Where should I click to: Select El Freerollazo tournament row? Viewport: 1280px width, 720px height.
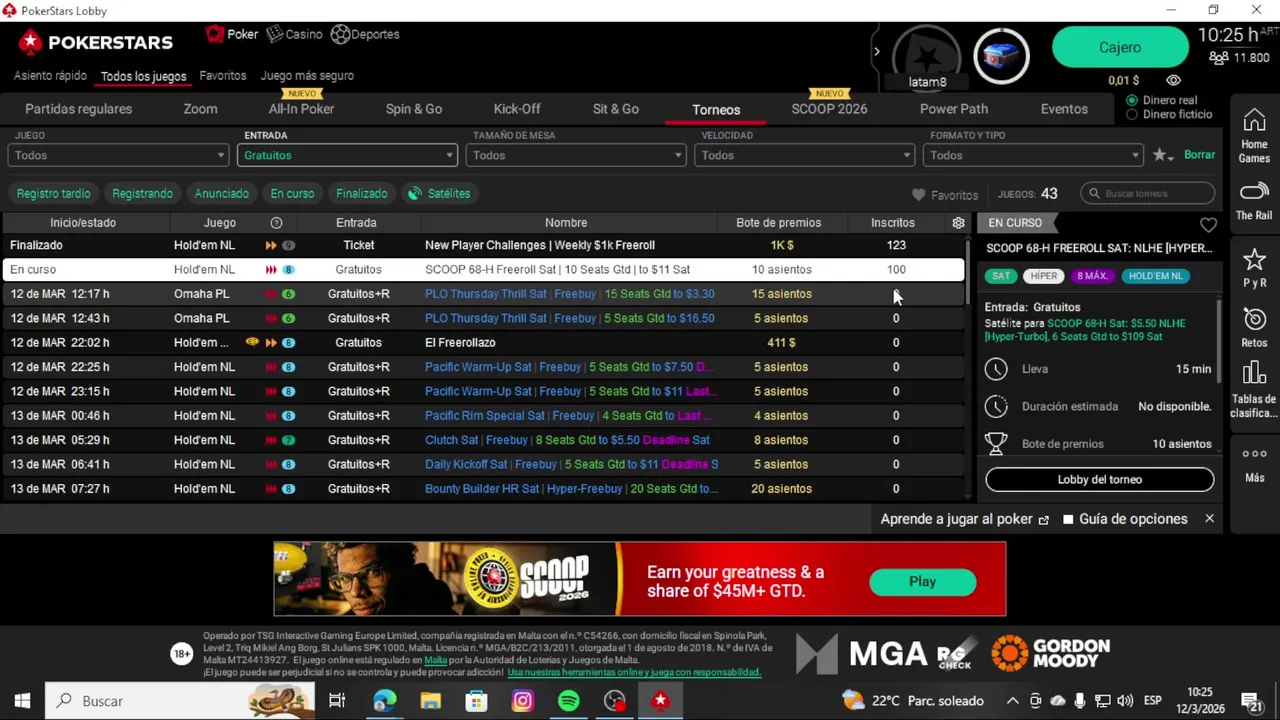tap(483, 342)
